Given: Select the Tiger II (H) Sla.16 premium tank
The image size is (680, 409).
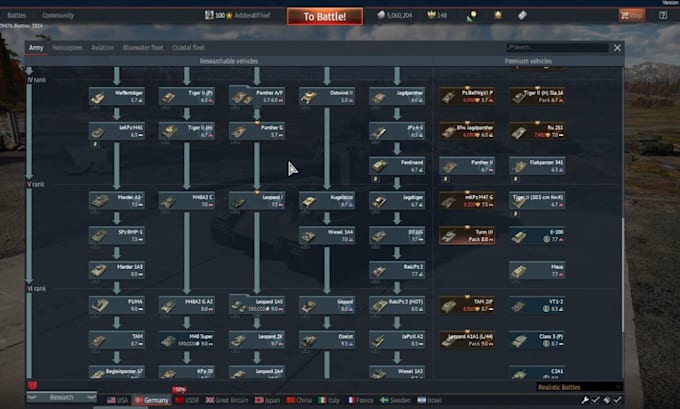Looking at the screenshot, I should tap(537, 96).
